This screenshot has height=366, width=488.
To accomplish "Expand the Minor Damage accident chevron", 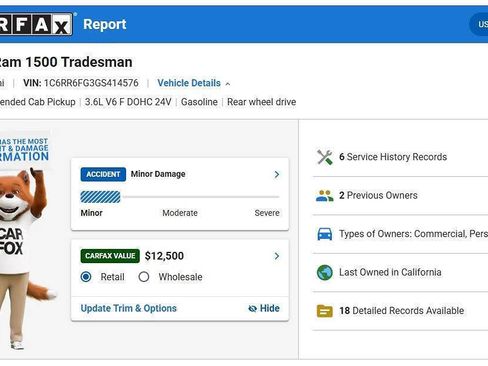I will coord(277,174).
